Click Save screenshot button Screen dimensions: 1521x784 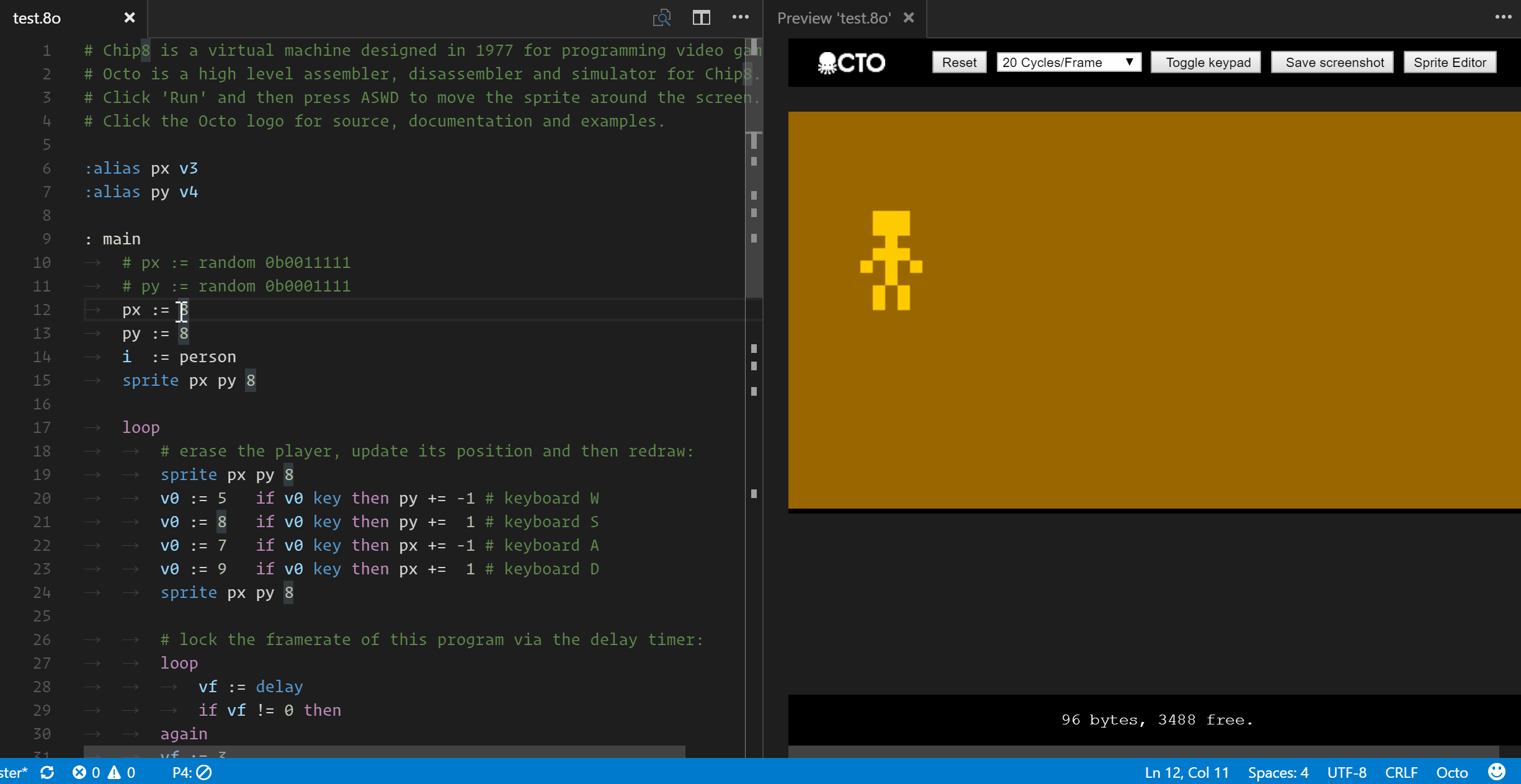pos(1334,63)
